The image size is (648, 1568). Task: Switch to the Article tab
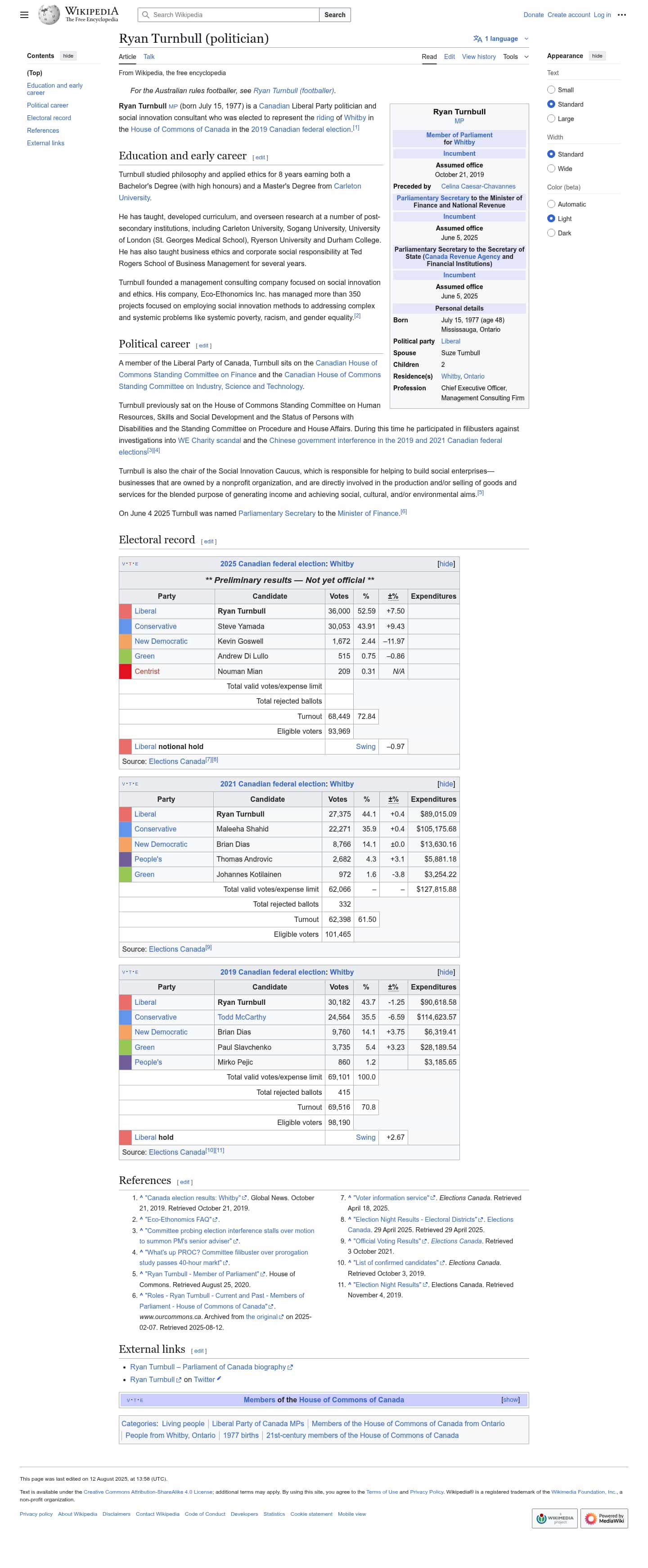click(x=127, y=57)
